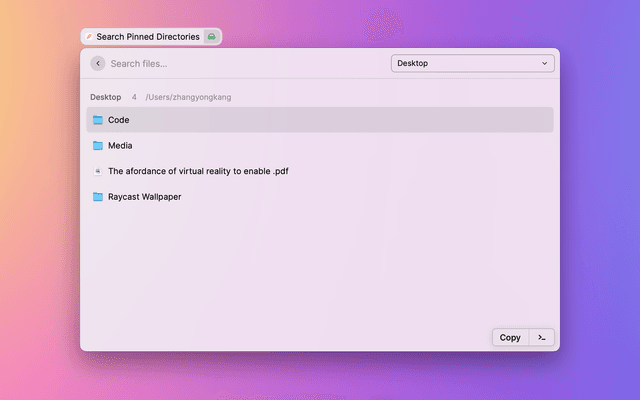The height and width of the screenshot is (400, 640).
Task: Click the Search Pinned Directories label
Action: pos(148,37)
